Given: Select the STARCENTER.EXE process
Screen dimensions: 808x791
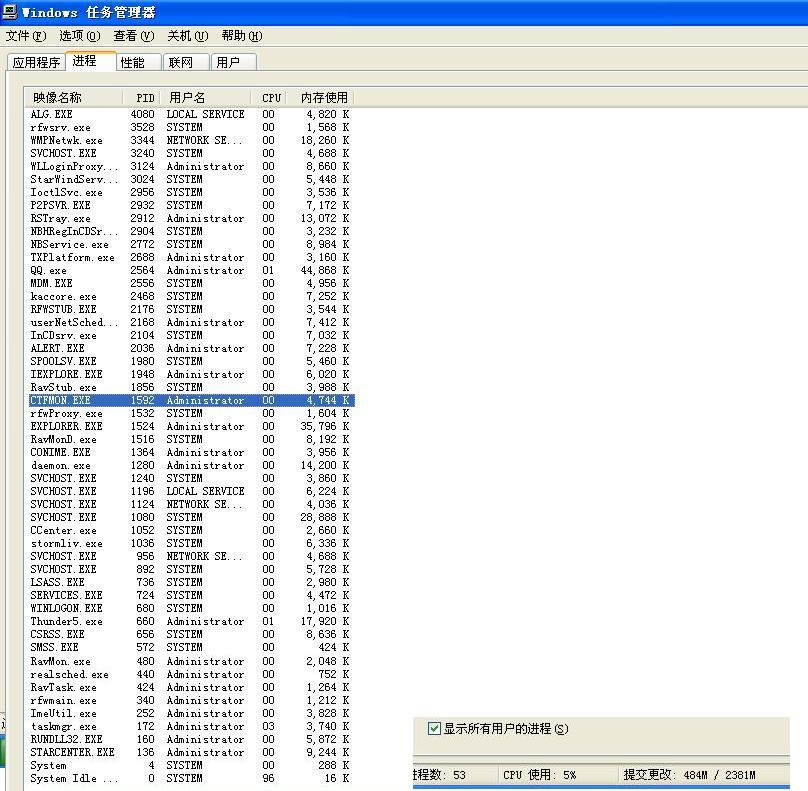Looking at the screenshot, I should click(191, 752).
